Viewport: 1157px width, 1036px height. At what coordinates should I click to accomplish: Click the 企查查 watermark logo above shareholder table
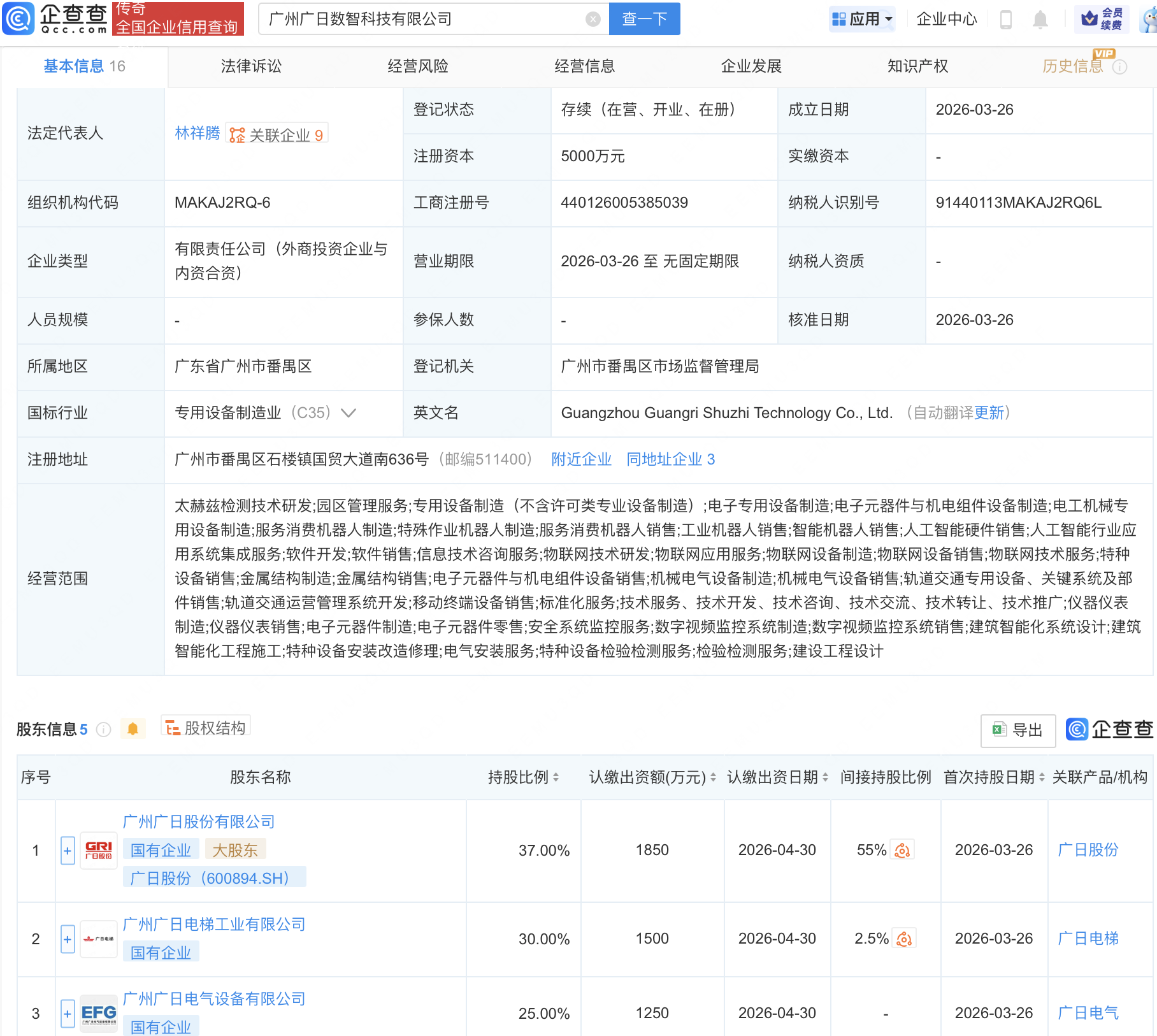pos(1109,730)
